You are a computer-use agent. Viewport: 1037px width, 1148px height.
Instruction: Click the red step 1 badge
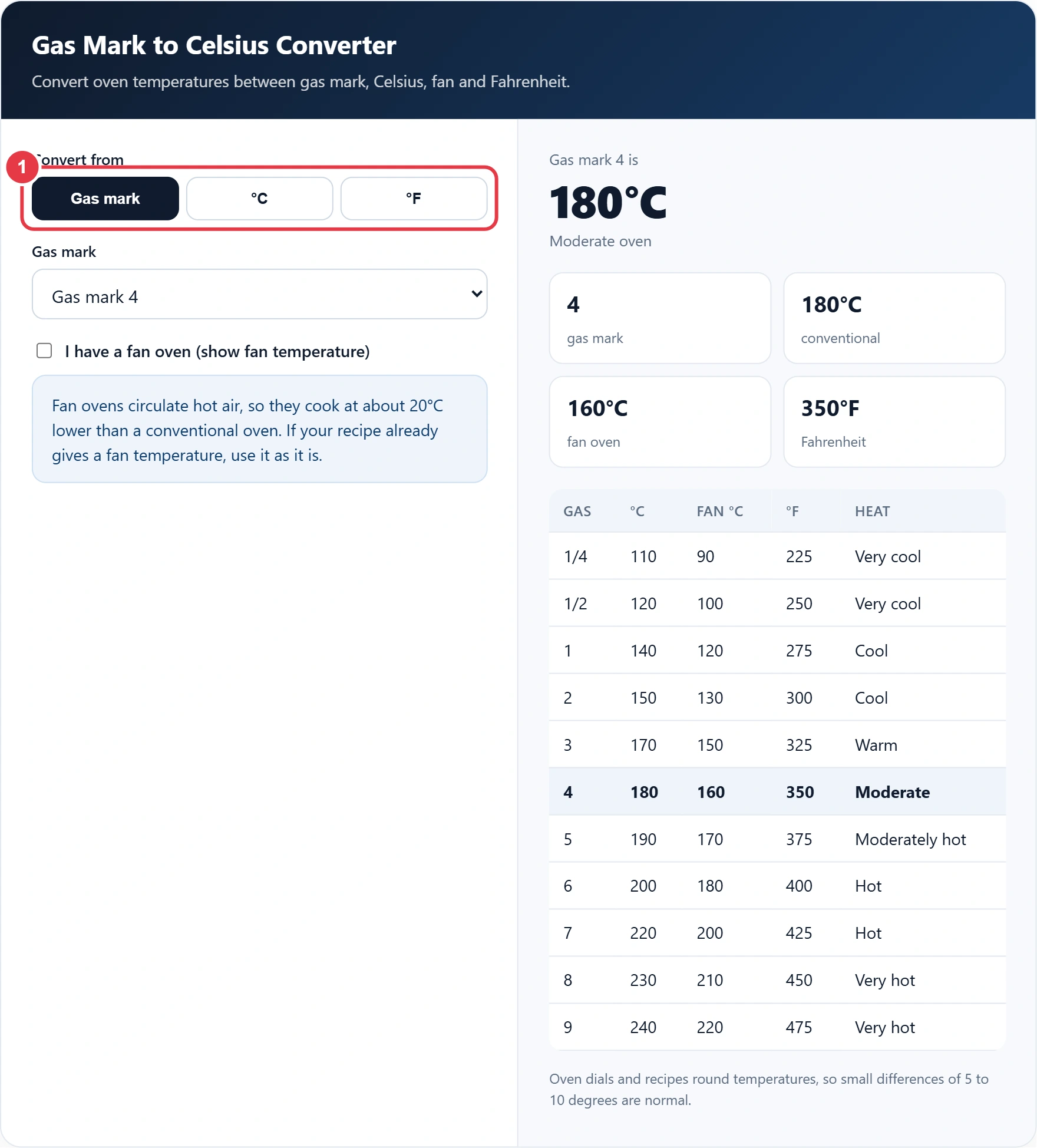(22, 167)
